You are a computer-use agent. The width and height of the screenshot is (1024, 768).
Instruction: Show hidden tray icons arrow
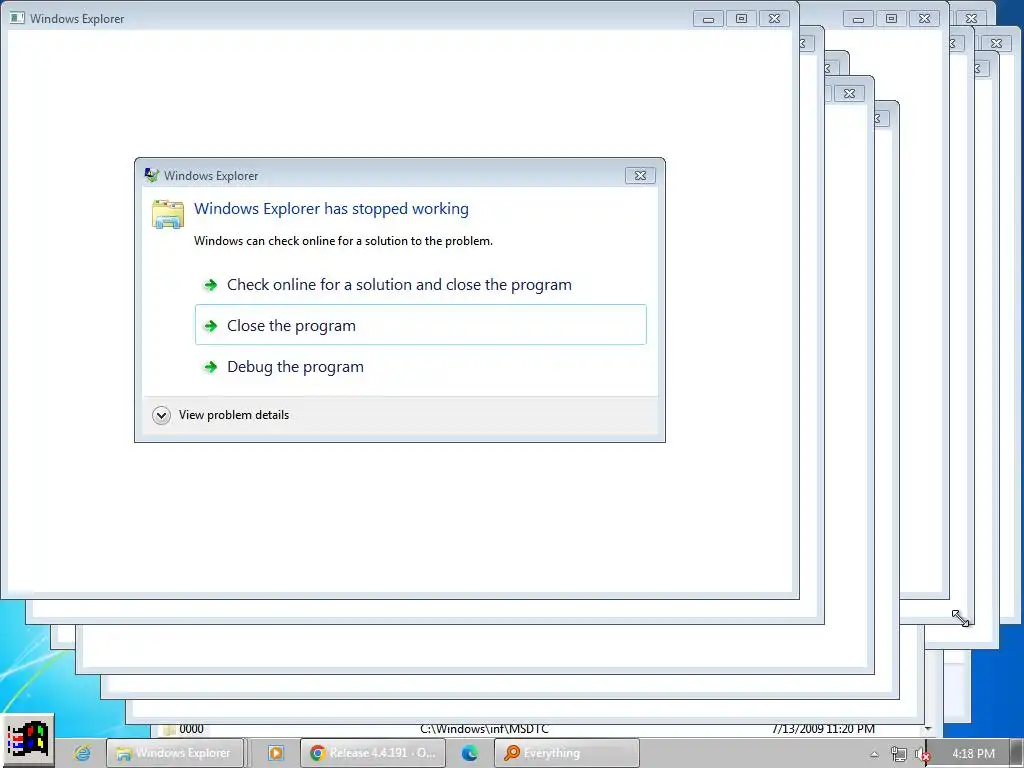pos(874,754)
